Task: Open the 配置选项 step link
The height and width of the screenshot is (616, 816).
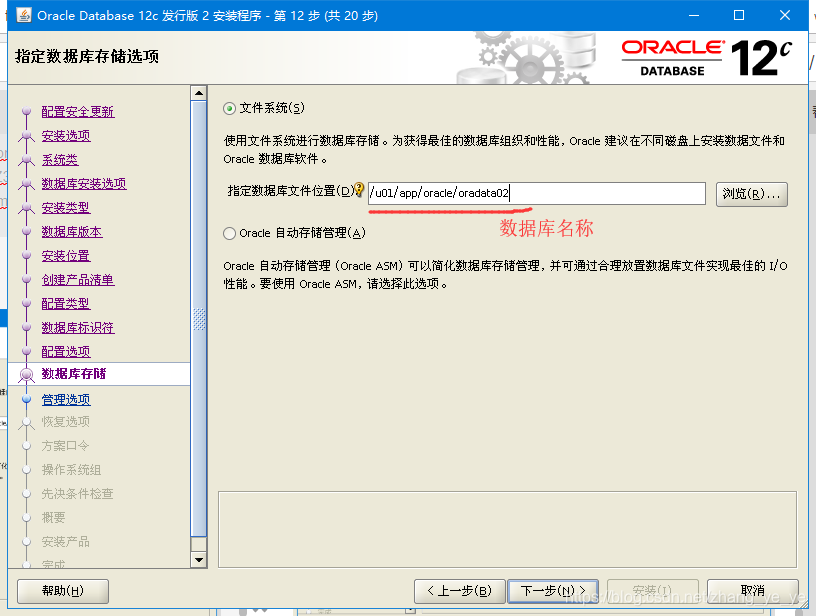Action: click(x=66, y=351)
